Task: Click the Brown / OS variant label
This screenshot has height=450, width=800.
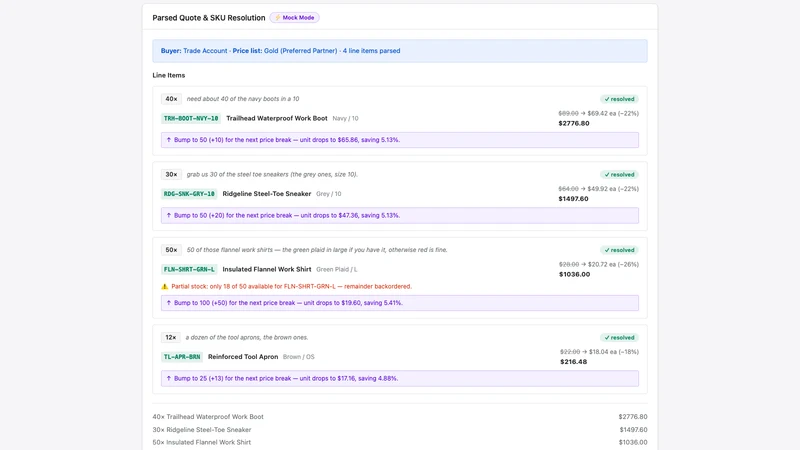Action: pos(299,357)
